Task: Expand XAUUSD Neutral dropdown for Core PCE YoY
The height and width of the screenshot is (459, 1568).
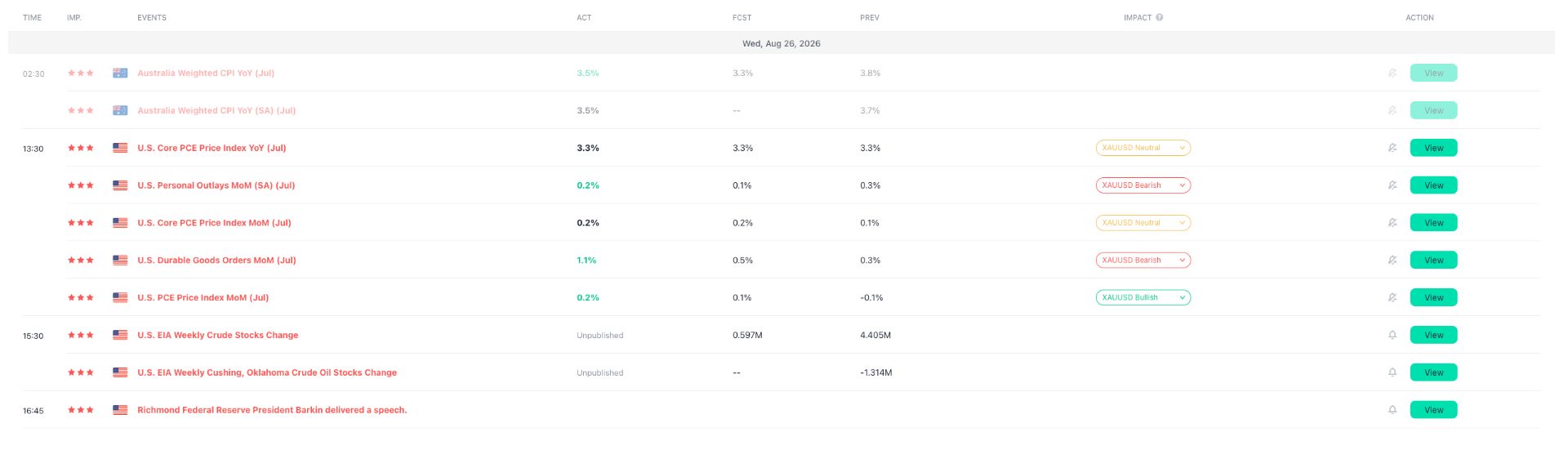Action: pyautogui.click(x=1143, y=148)
